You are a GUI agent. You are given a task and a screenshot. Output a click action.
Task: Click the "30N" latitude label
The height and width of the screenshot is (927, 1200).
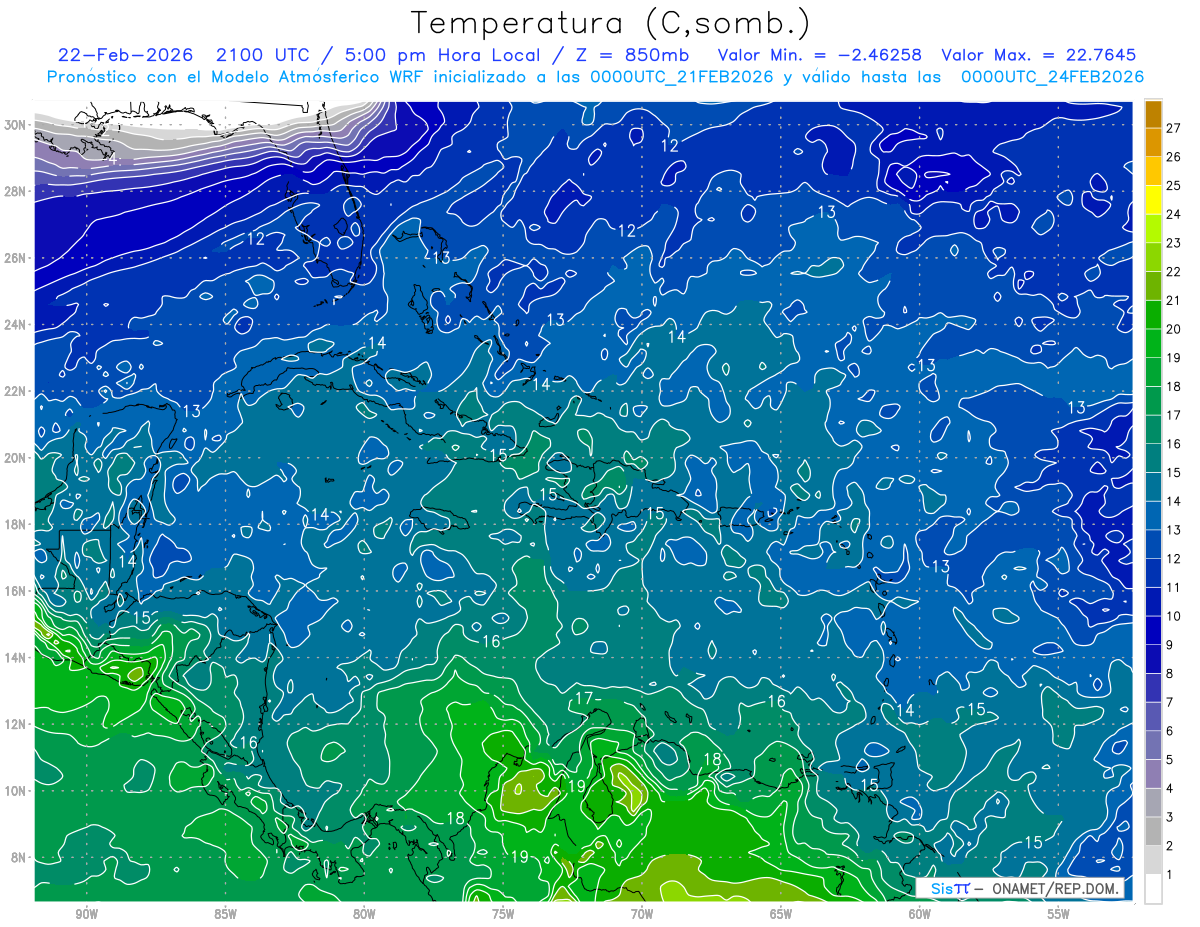tap(15, 125)
